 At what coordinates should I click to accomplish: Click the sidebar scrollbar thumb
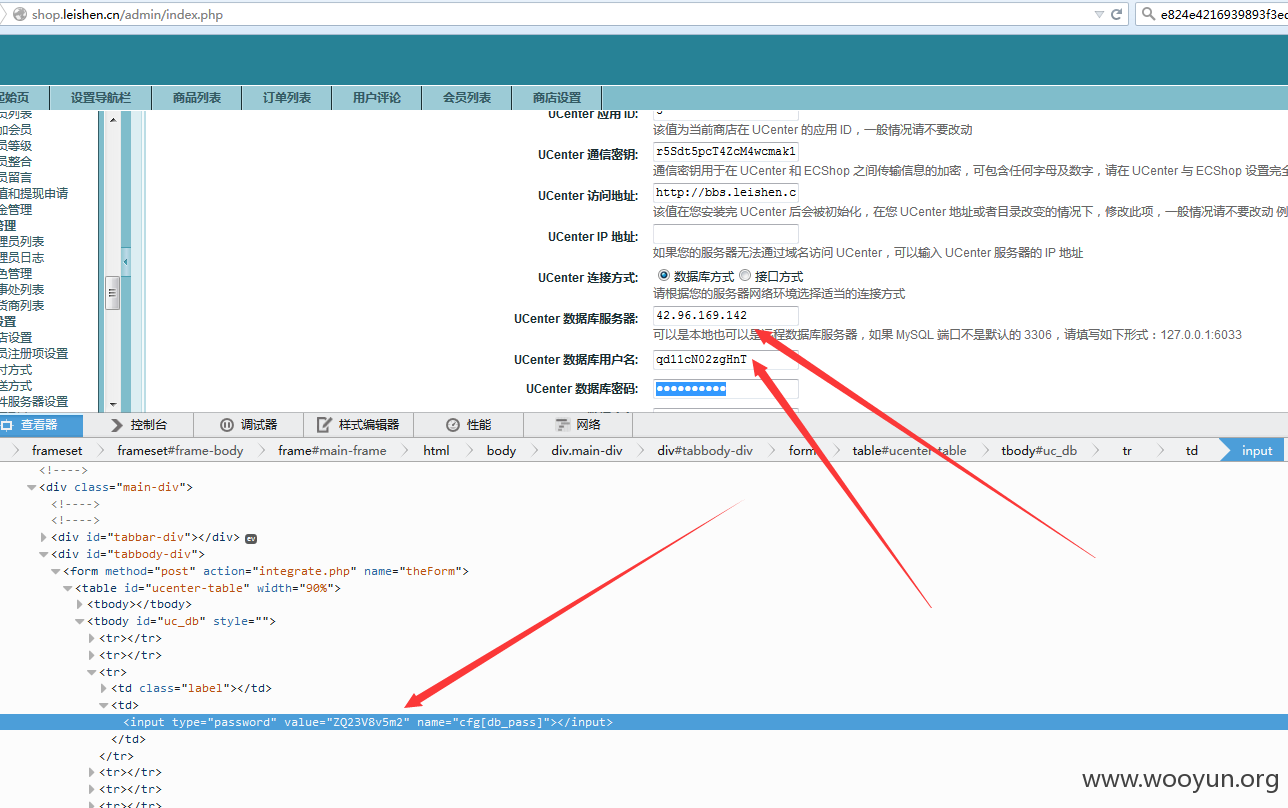pyautogui.click(x=113, y=293)
